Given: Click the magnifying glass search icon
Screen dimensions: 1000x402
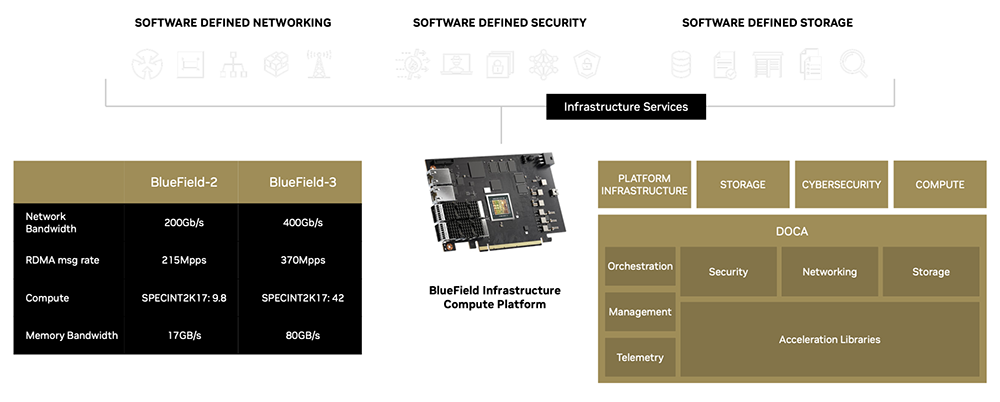Looking at the screenshot, I should [x=853, y=64].
